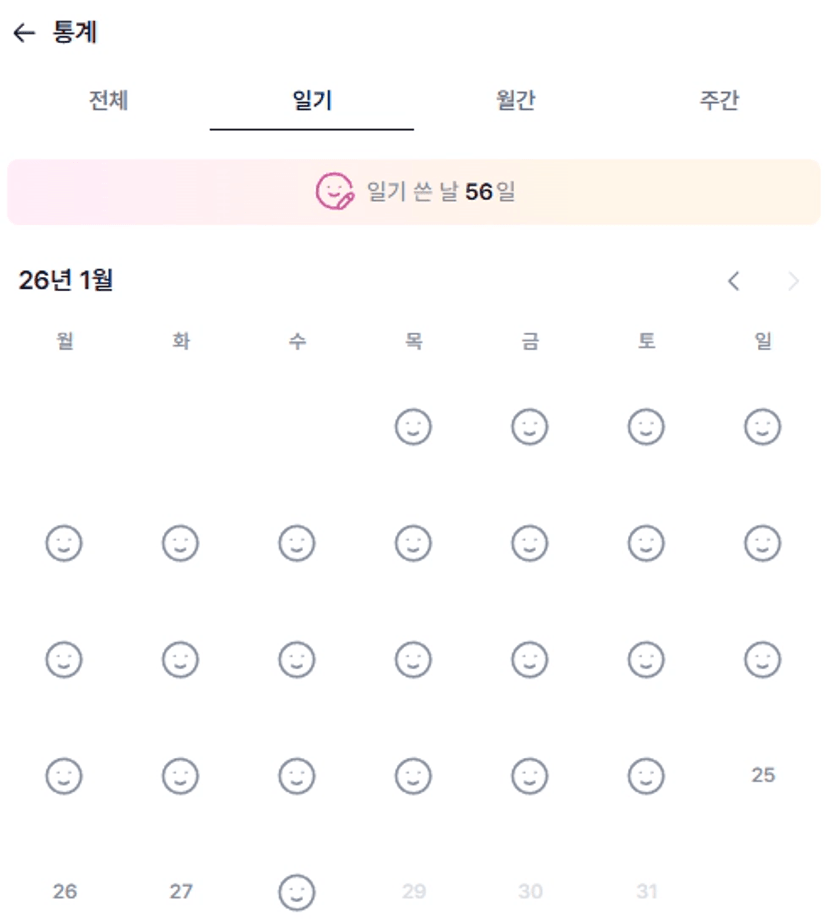Select the smiley for Friday January 9th
Screen dimensions: 827x923
click(530, 544)
